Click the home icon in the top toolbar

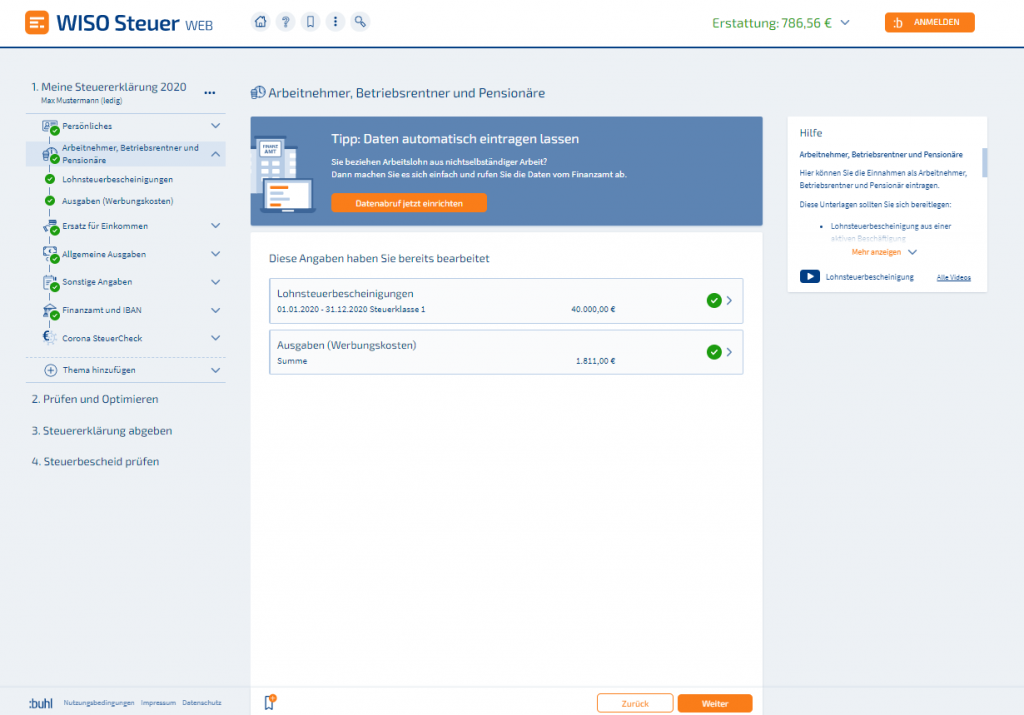pyautogui.click(x=260, y=22)
